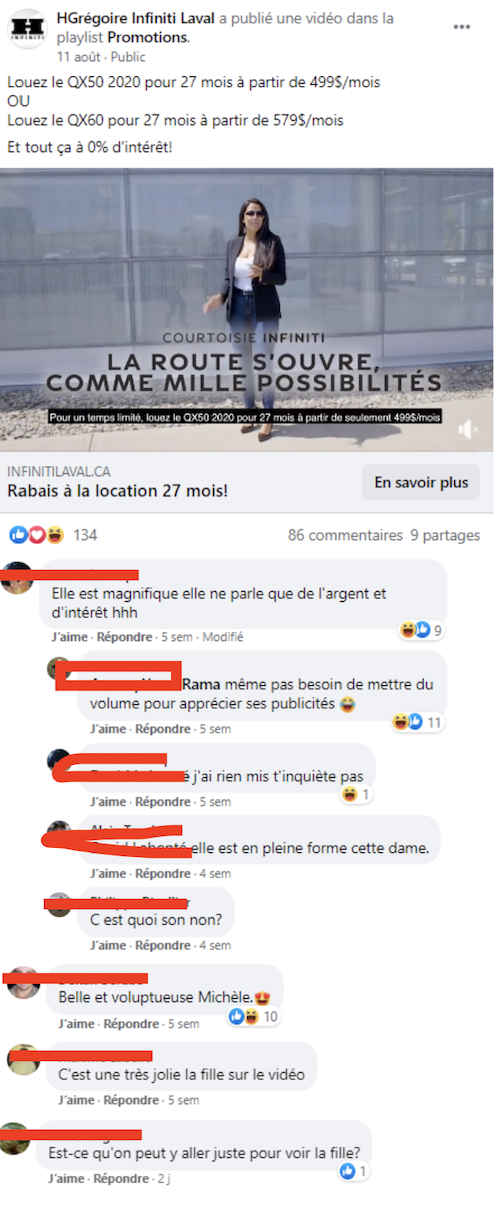Open reactions on the 'Elle est magnifique' comment
The height and width of the screenshot is (1210, 500).
(x=421, y=630)
